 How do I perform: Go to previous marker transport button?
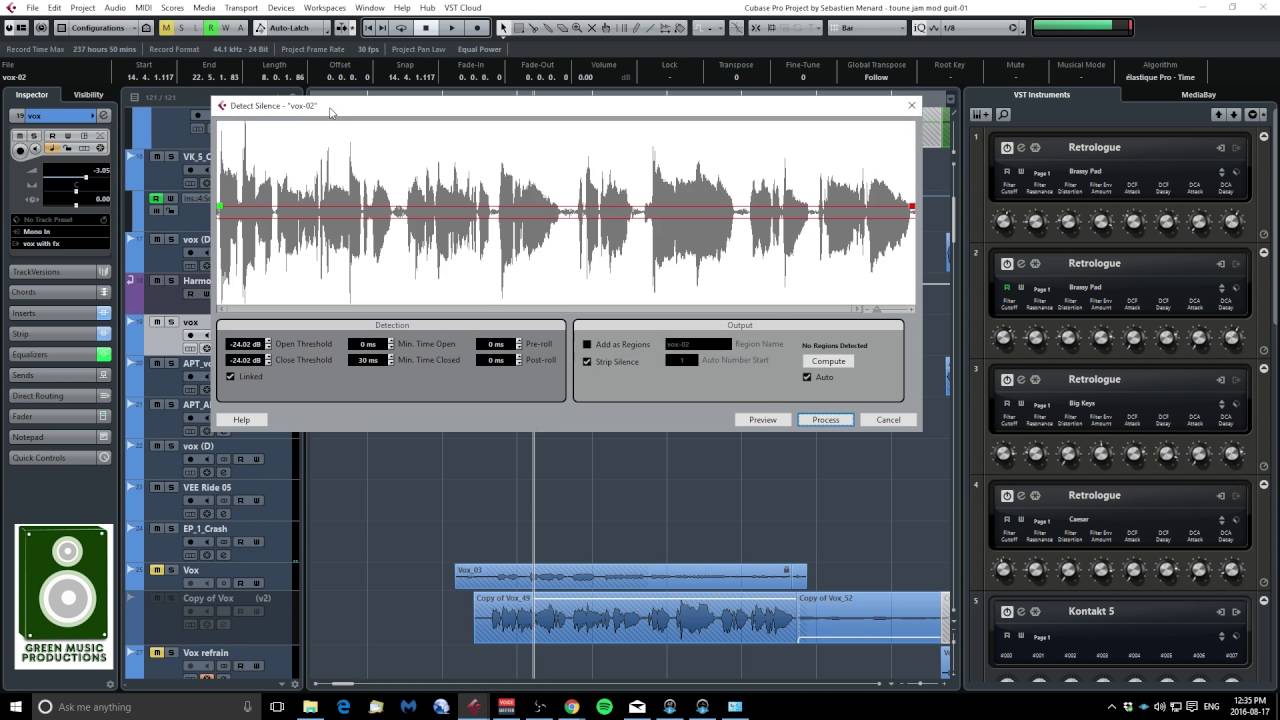[368, 28]
